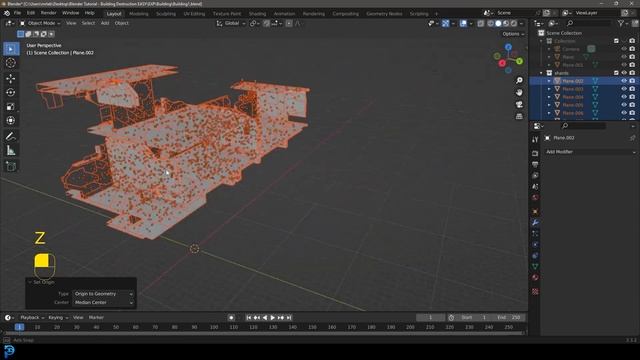Expand the Plane.003 tree item
This screenshot has height=360, width=640.
(x=549, y=89)
